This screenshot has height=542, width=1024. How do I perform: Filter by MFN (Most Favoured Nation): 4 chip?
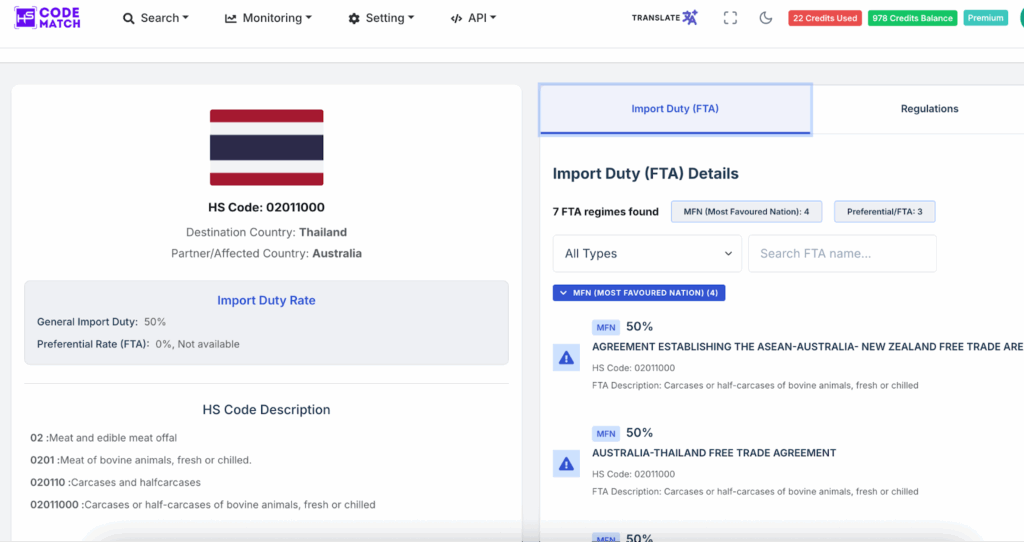(x=746, y=212)
